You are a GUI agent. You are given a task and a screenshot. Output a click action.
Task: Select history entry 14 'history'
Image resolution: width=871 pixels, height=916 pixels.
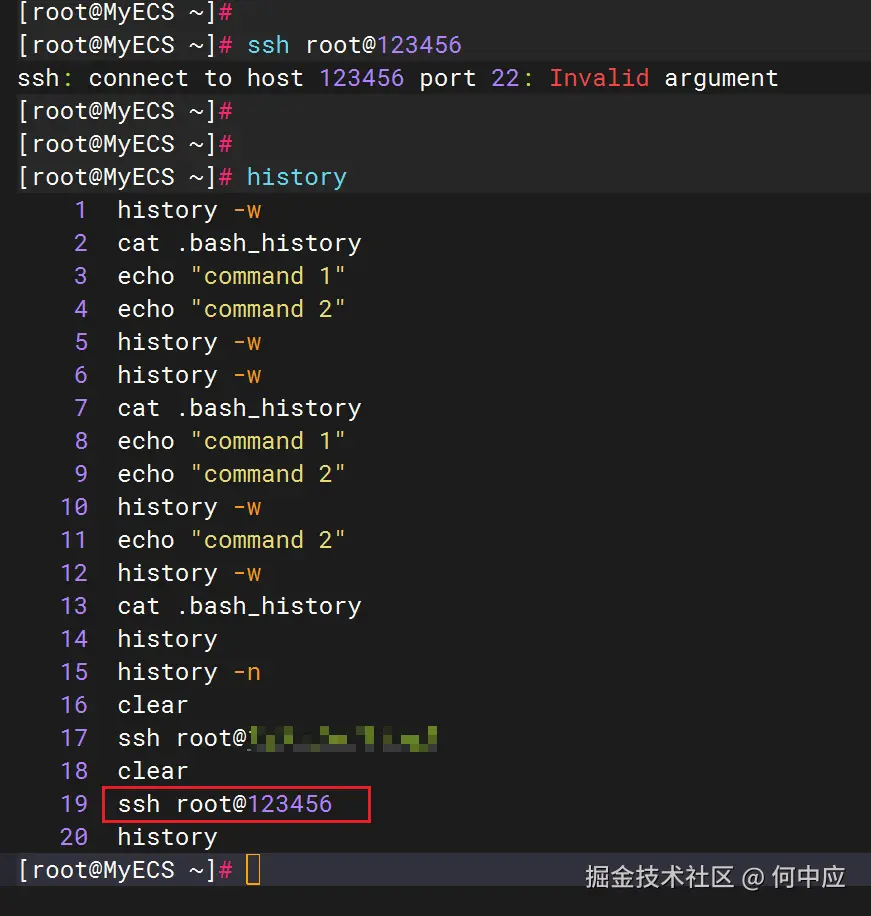167,639
